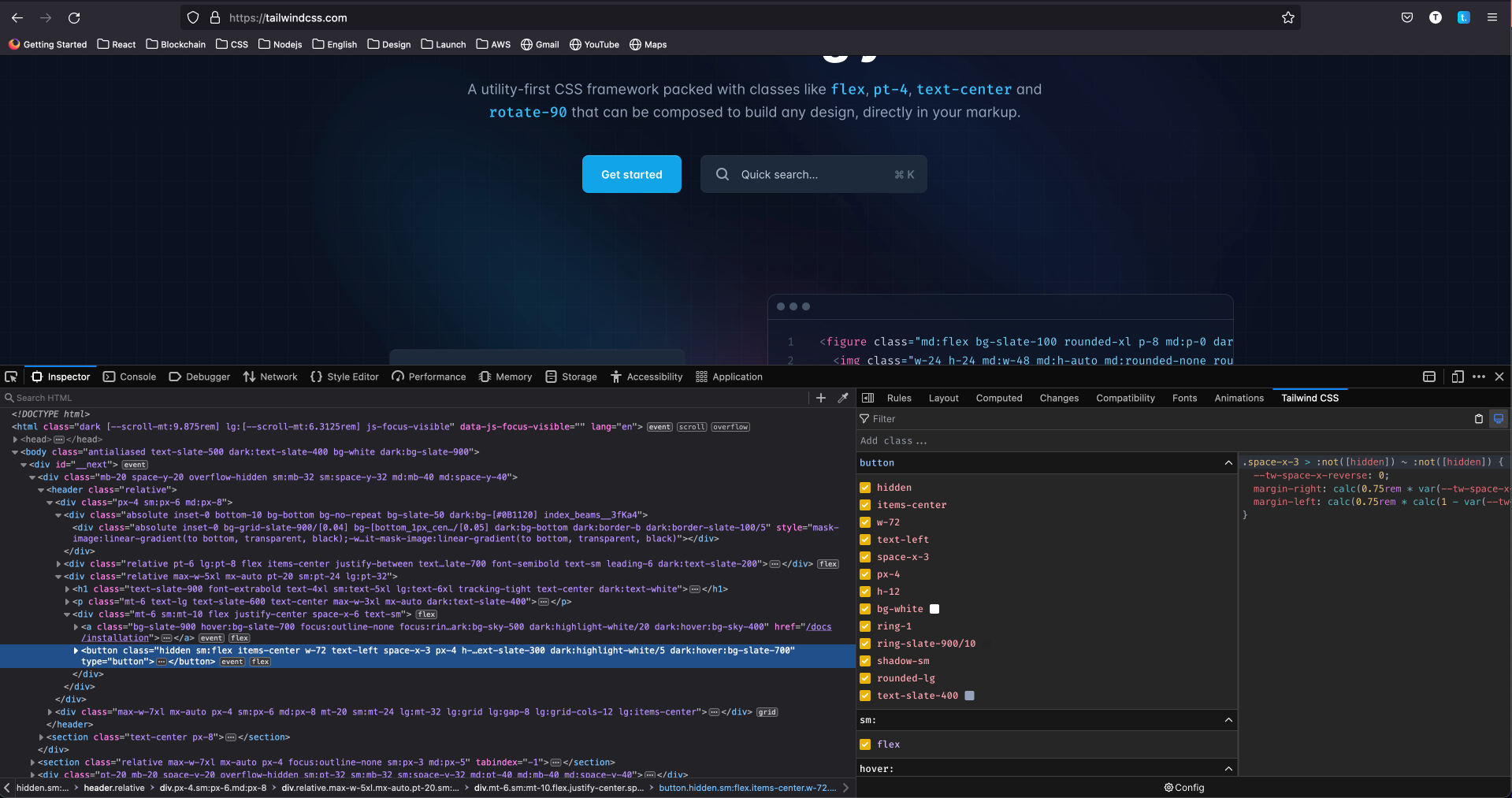Open the Style Editor tab

(345, 377)
